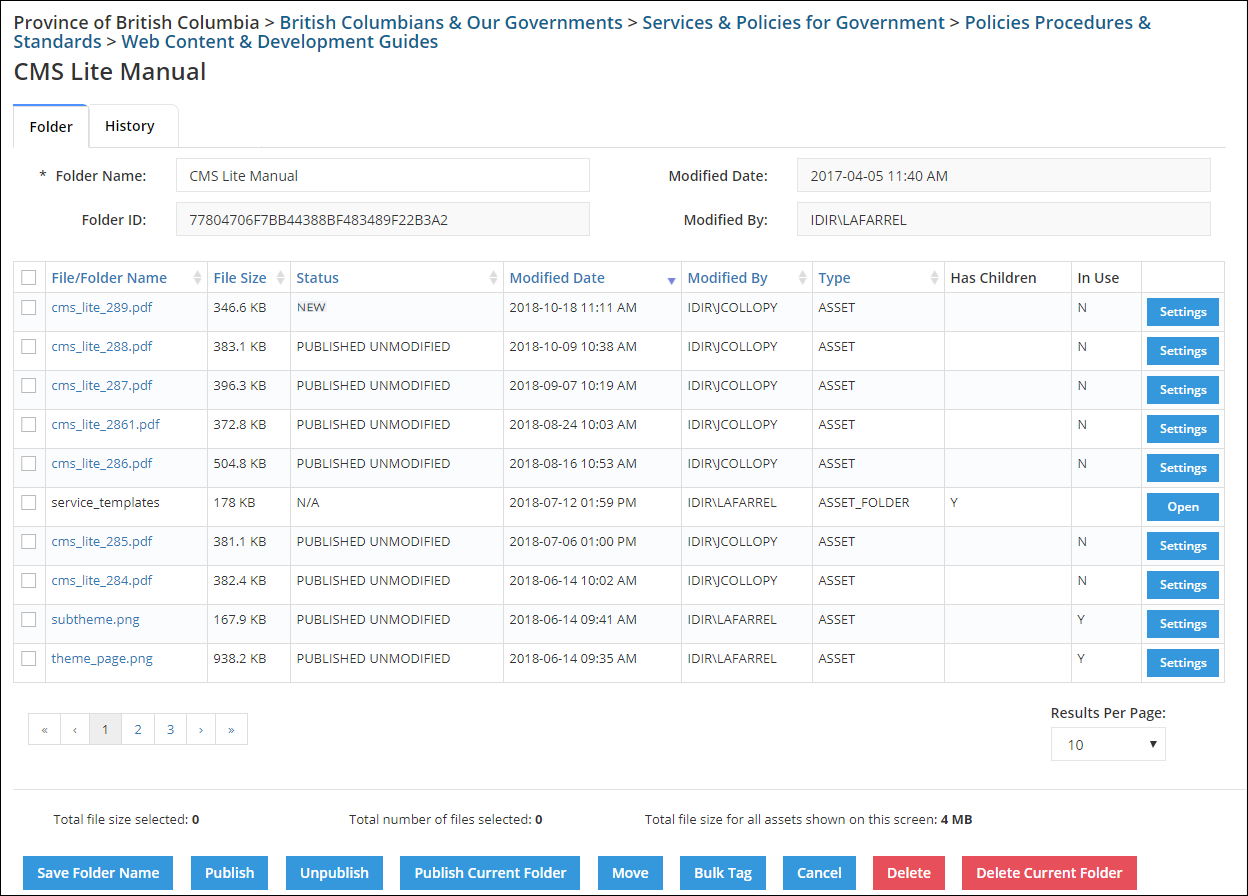
Task: Click the ASSET_FOLDER type cell
Action: point(864,502)
